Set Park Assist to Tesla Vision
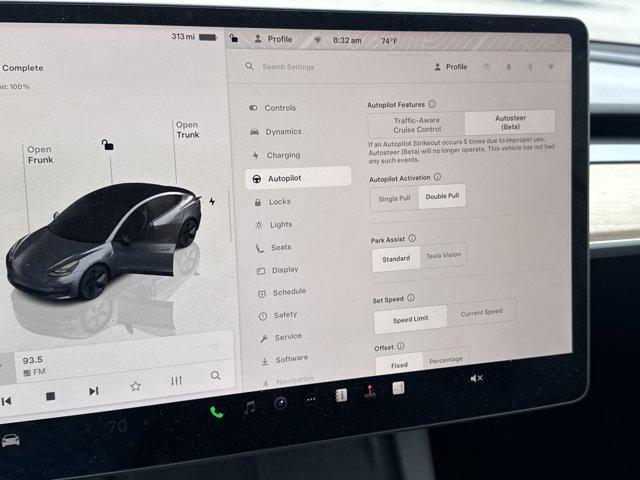 [x=444, y=256]
